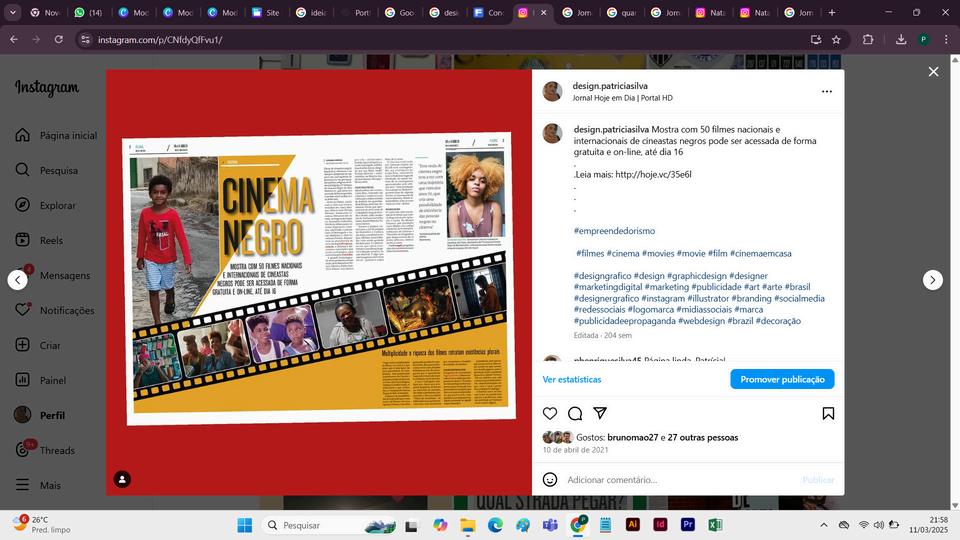Viewport: 960px width, 540px height.
Task: Close the current Instagram tab
Action: [543, 12]
